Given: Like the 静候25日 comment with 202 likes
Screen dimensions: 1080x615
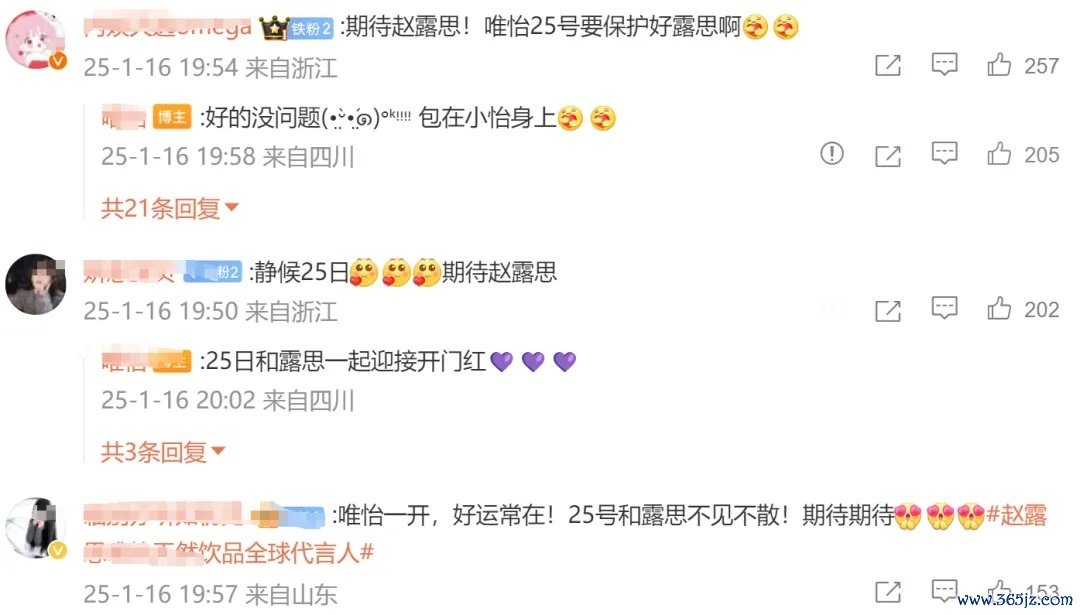Looking at the screenshot, I should click(x=999, y=309).
